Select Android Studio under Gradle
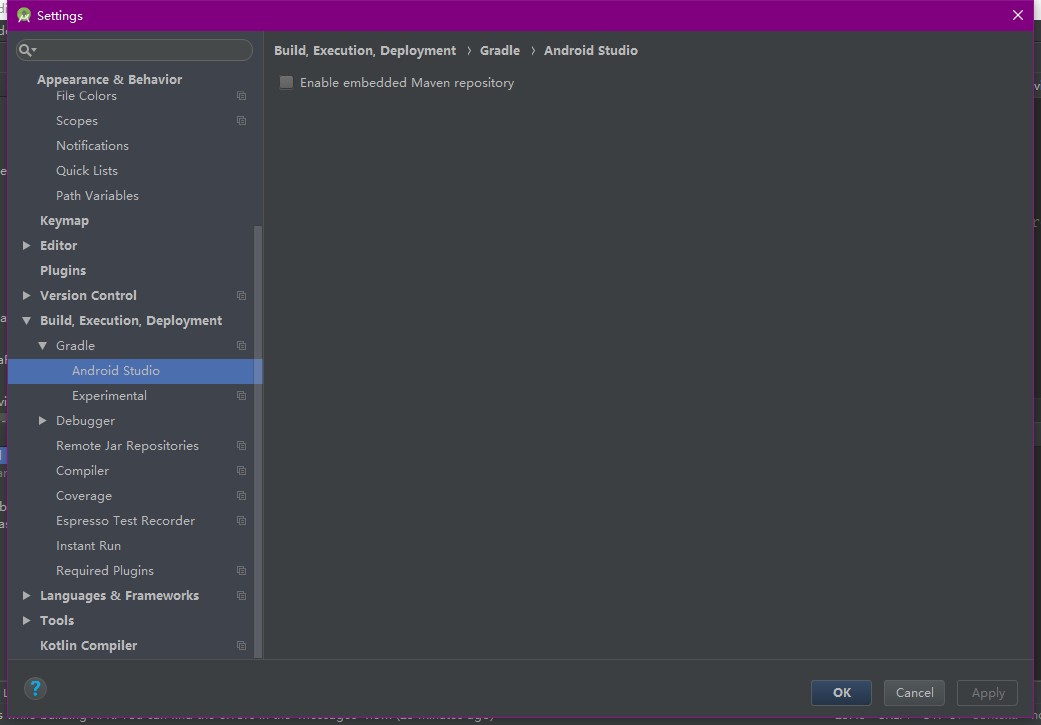Viewport: 1041px width, 725px height. click(116, 370)
